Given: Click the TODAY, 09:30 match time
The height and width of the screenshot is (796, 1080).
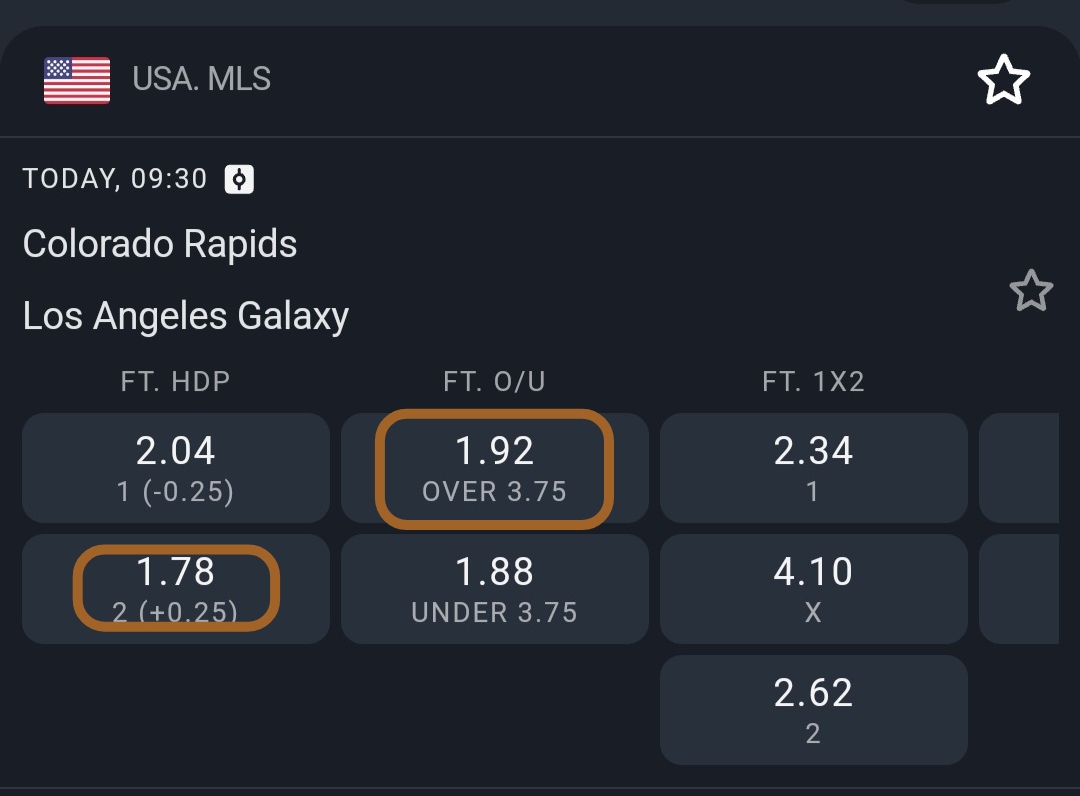Looking at the screenshot, I should point(115,179).
